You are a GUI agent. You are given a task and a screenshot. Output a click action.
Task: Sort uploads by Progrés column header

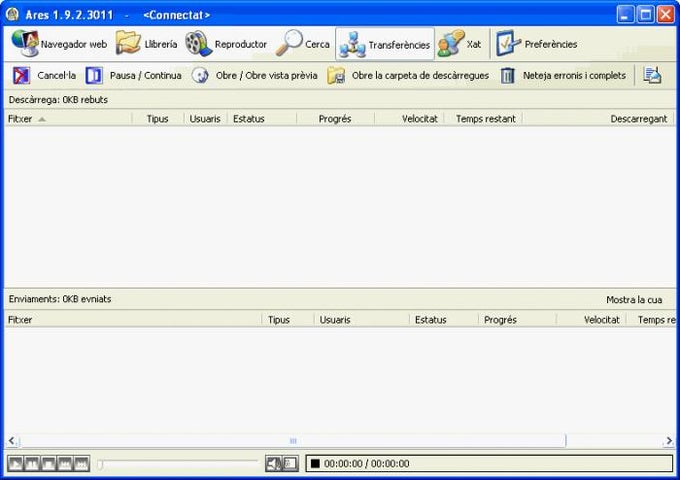517,320
